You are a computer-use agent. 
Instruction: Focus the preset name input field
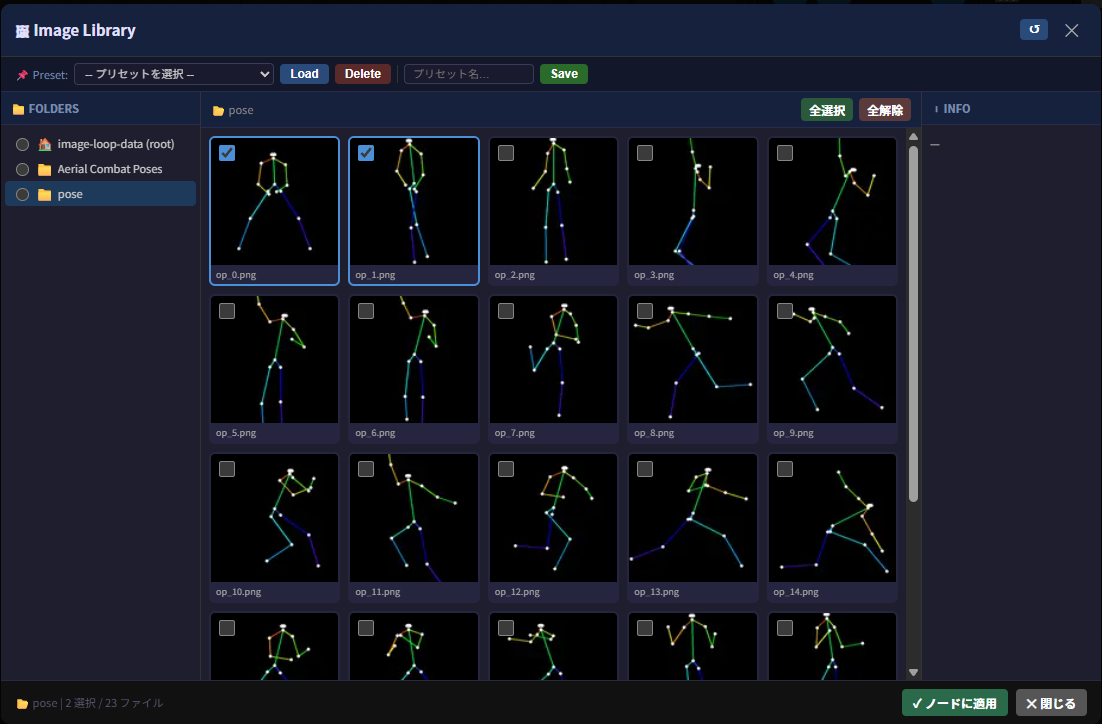[x=468, y=74]
